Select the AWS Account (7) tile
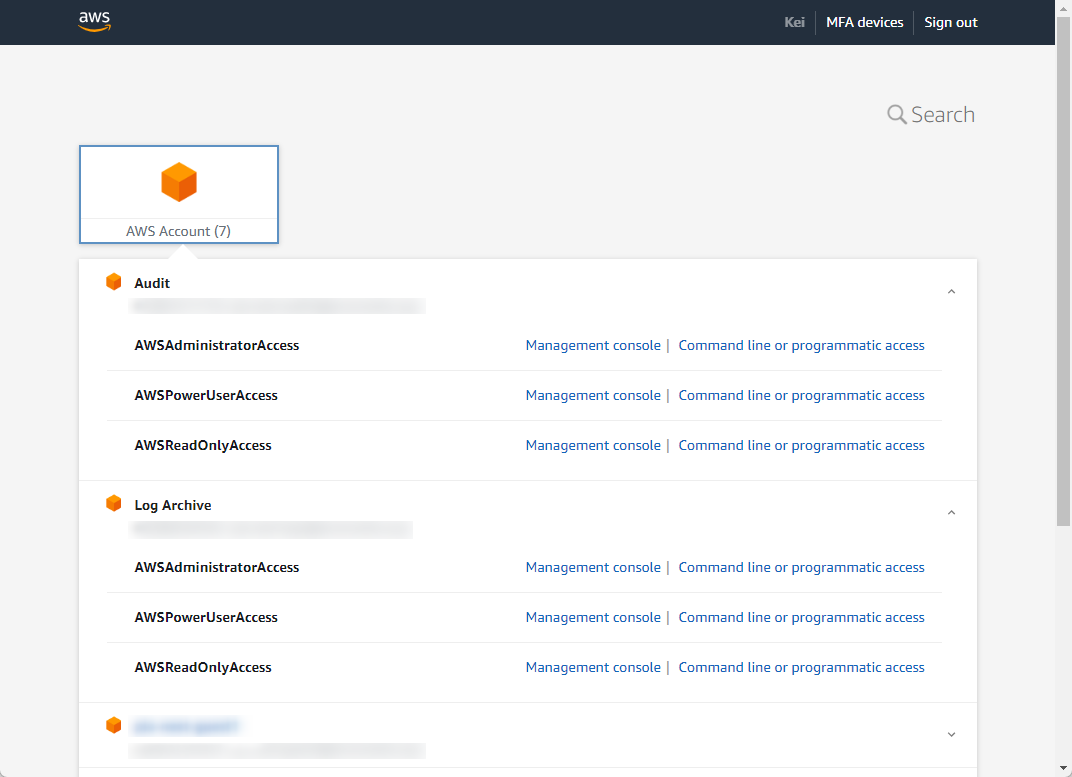This screenshot has width=1072, height=777. point(178,194)
